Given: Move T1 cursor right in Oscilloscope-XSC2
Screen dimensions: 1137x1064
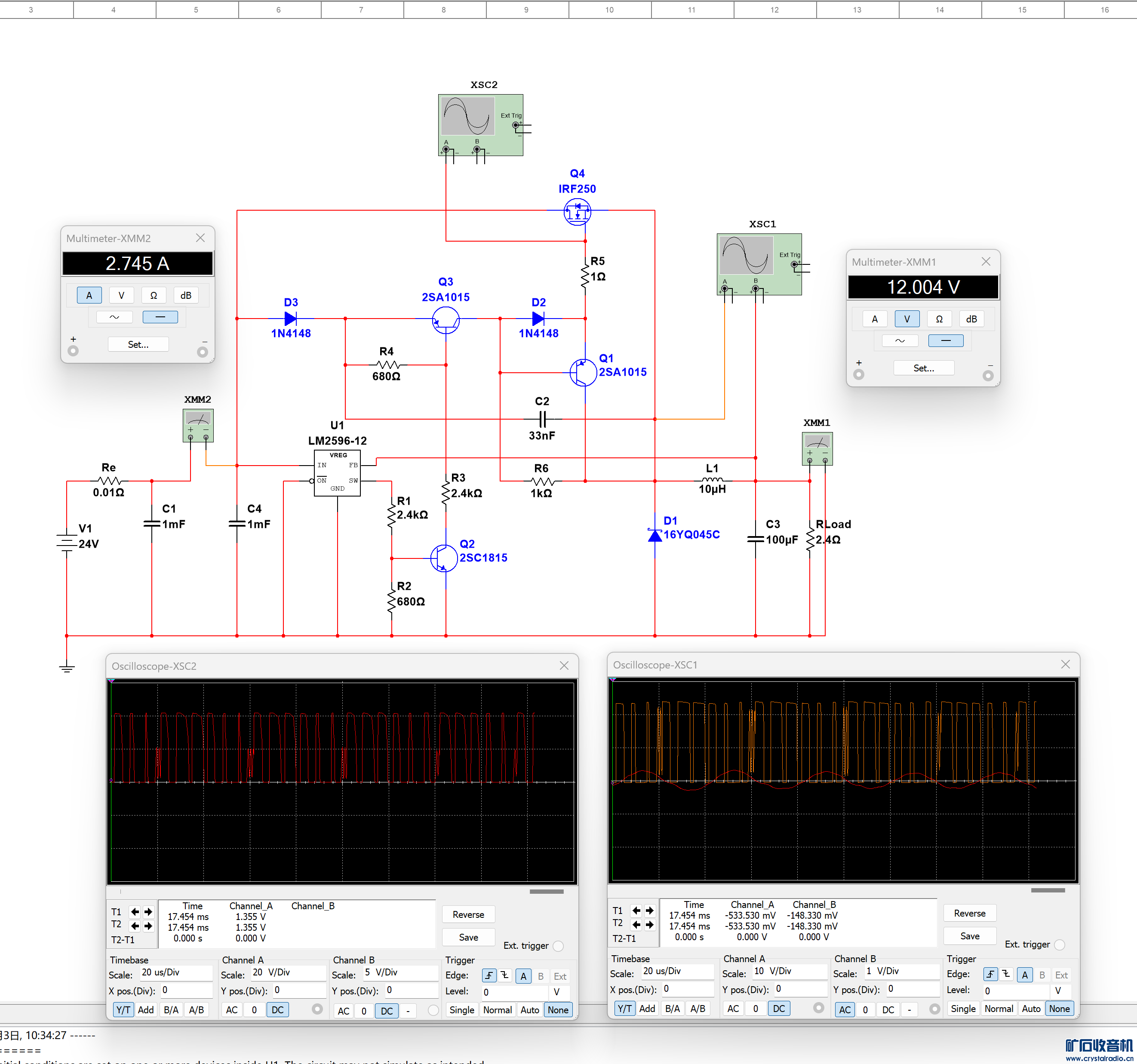Looking at the screenshot, I should (x=148, y=912).
